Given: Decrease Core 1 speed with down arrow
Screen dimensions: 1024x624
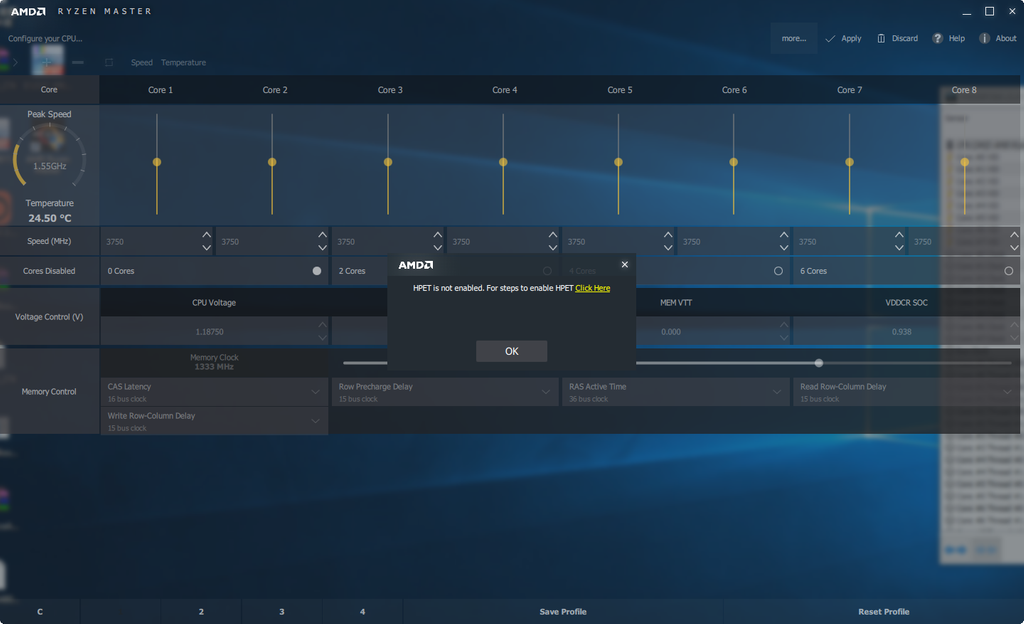Looking at the screenshot, I should pyautogui.click(x=206, y=248).
